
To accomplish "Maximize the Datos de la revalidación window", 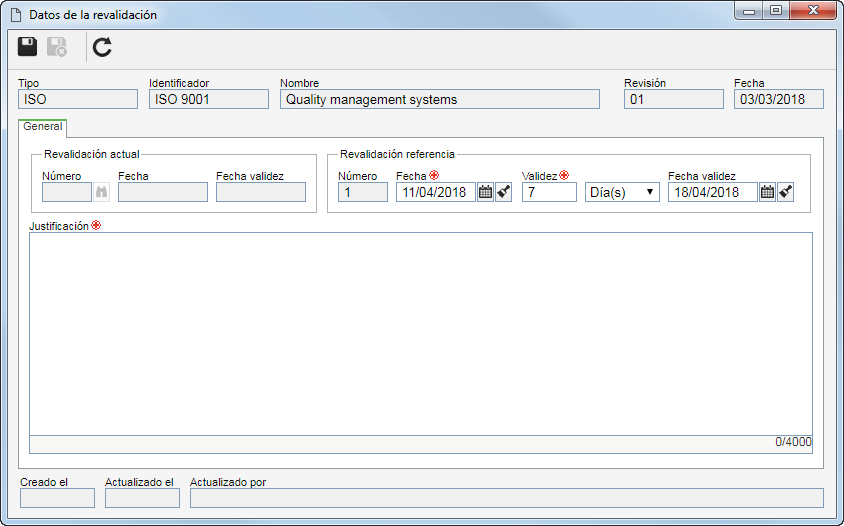I will click(x=776, y=11).
